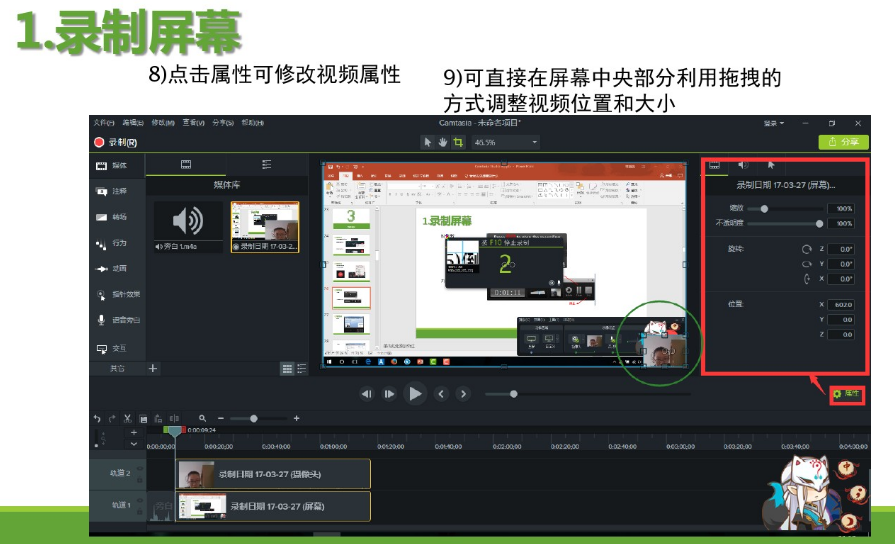Jump to the previous clip marker

point(441,394)
